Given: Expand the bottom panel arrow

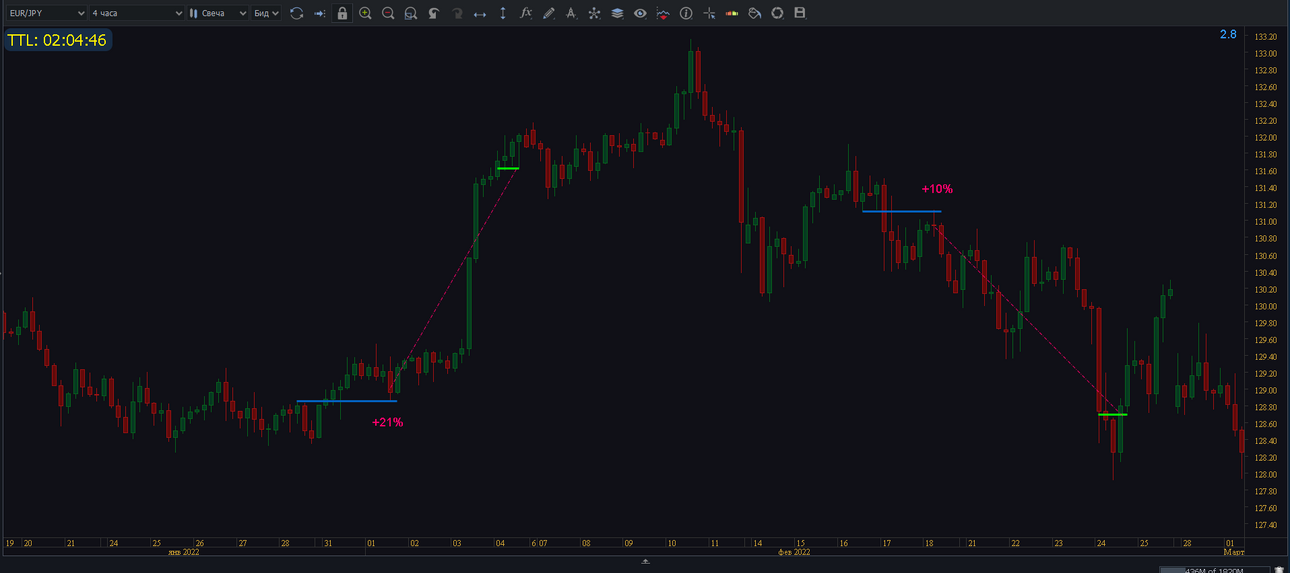Looking at the screenshot, I should pyautogui.click(x=645, y=561).
